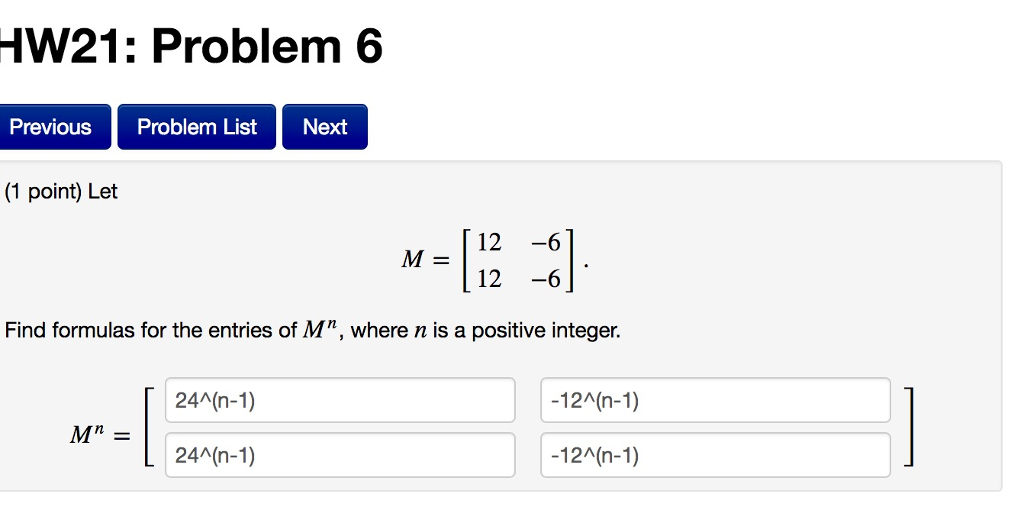Focus the top-right field containing -12^(n-1)

[x=715, y=400]
